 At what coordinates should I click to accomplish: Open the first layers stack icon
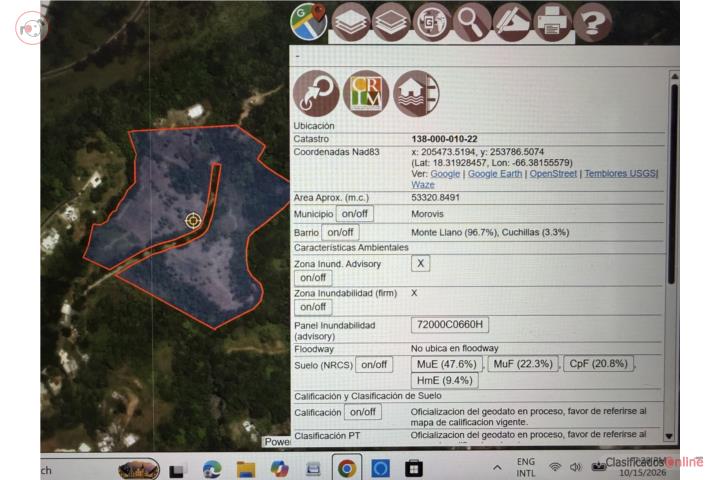click(x=350, y=22)
